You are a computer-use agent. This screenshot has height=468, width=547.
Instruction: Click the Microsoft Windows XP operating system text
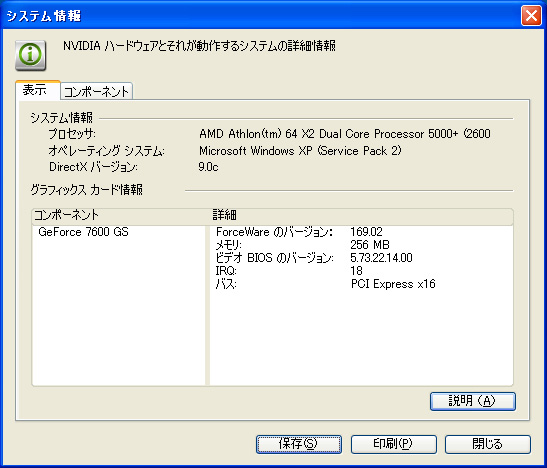[300, 151]
